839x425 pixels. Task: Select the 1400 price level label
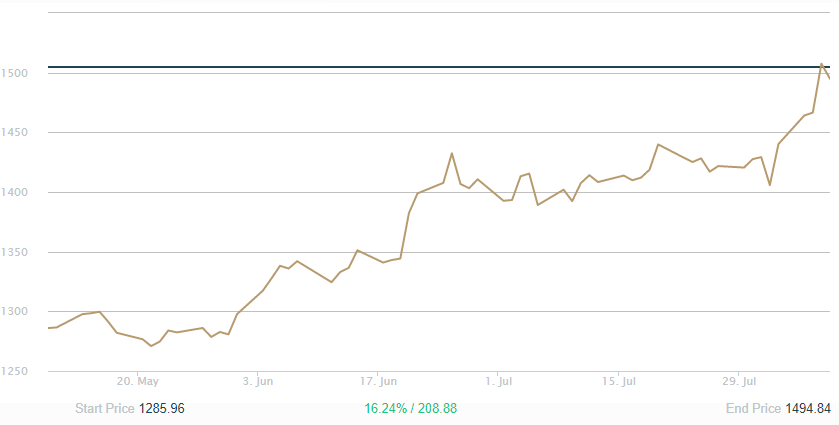(x=15, y=192)
